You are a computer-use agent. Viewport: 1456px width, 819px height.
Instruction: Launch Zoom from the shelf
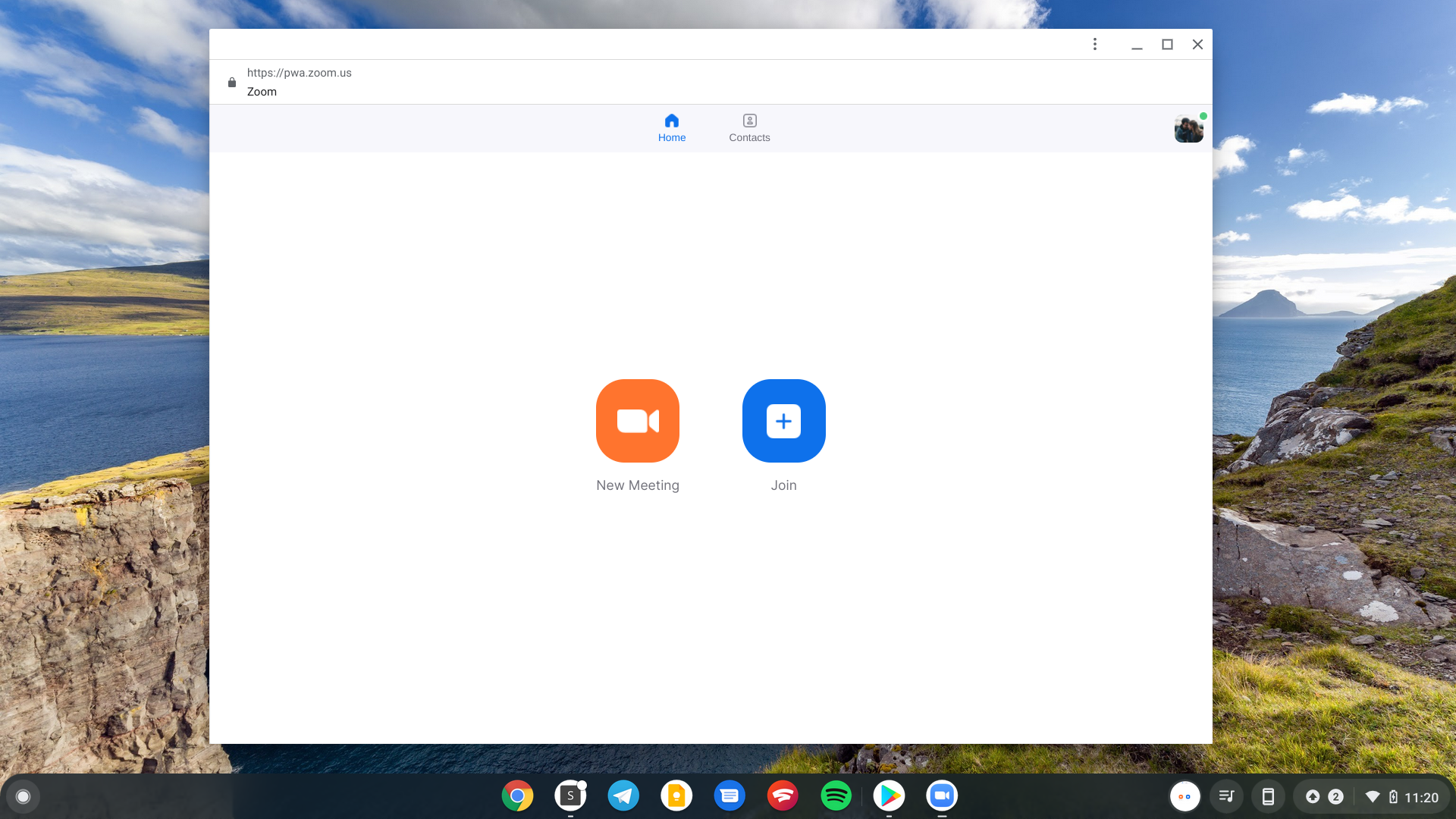pyautogui.click(x=942, y=795)
